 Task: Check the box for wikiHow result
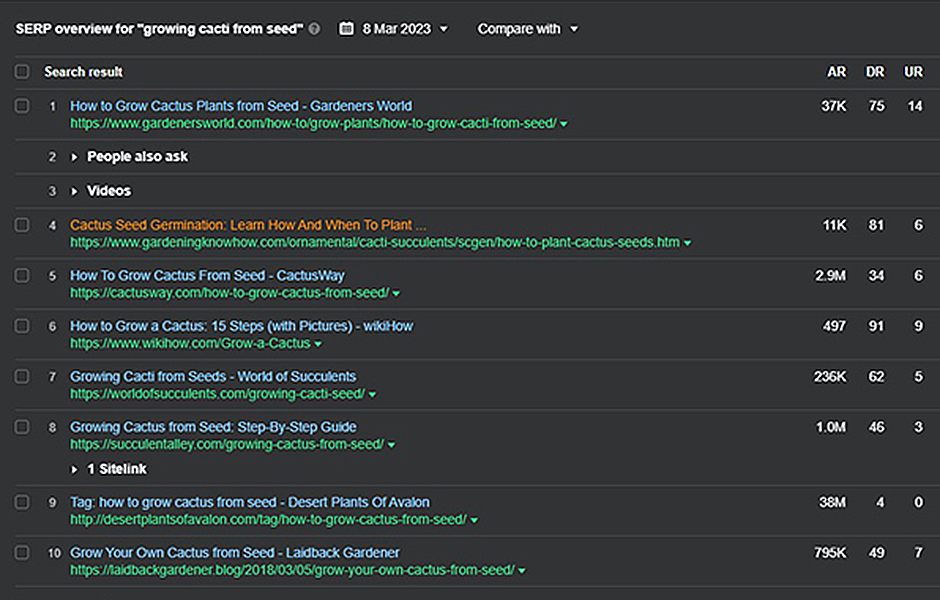point(22,326)
